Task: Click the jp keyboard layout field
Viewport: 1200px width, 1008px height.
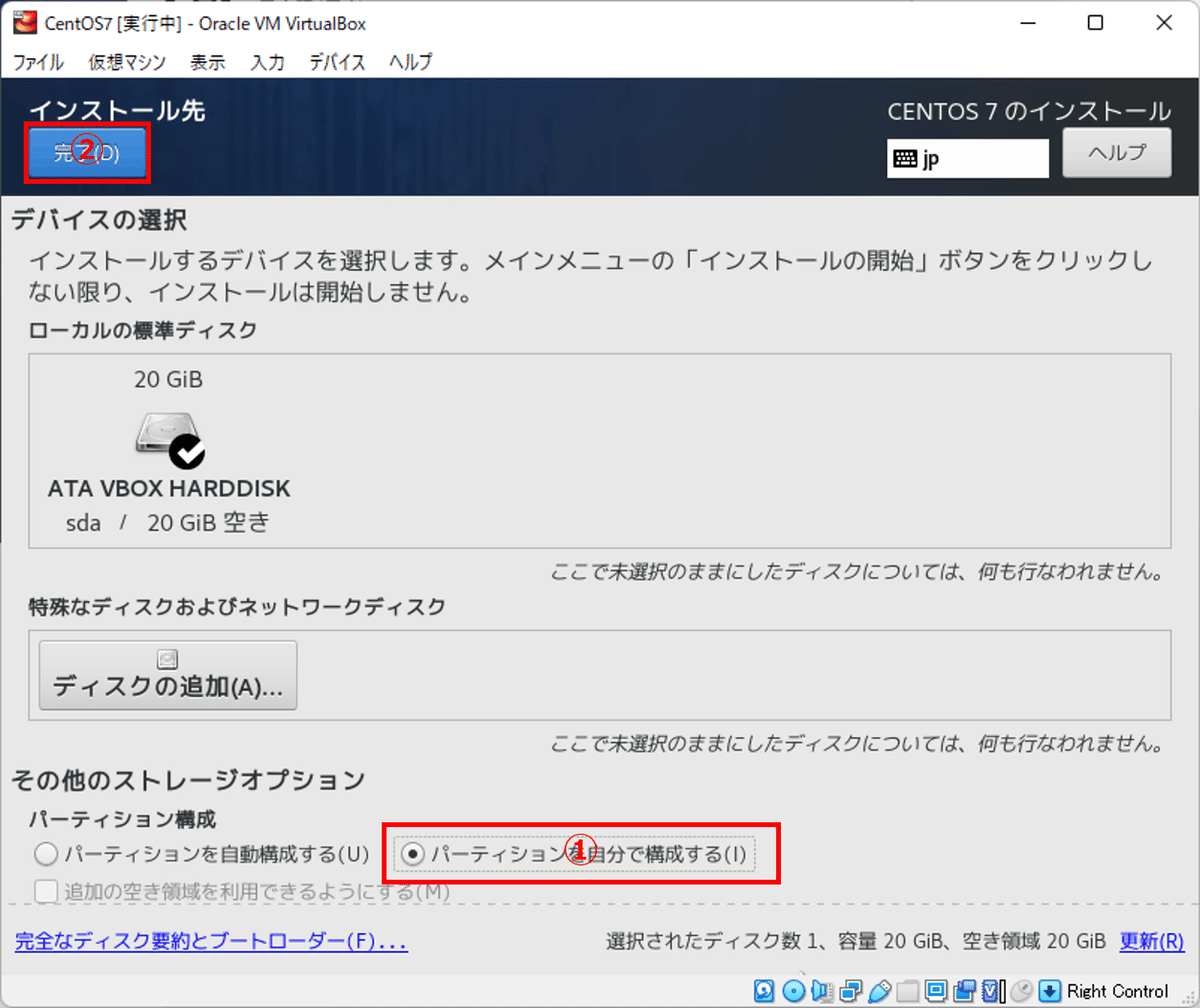Action: point(967,159)
